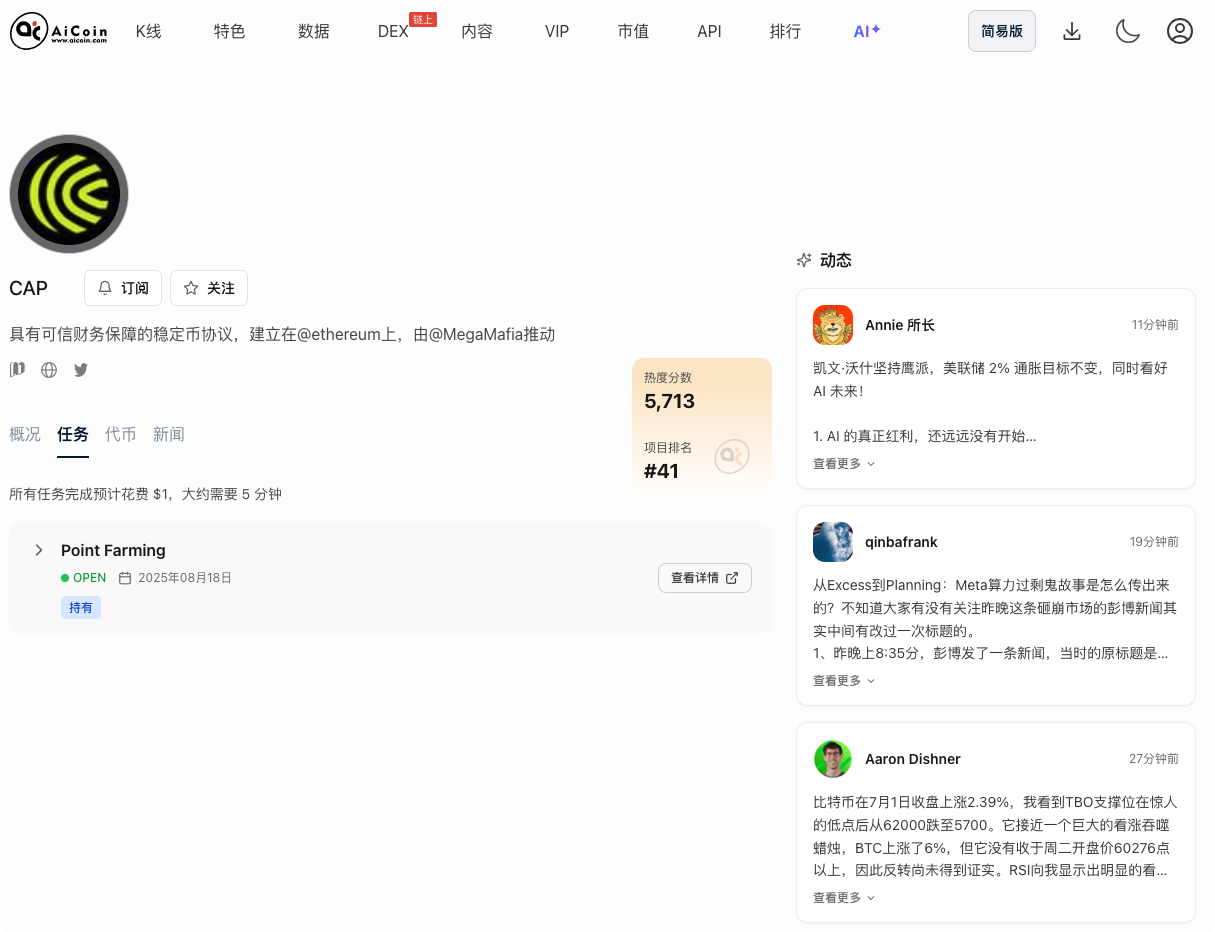Screen dimensions: 1215x932
Task: Click the star follow button 关注
Action: point(209,288)
